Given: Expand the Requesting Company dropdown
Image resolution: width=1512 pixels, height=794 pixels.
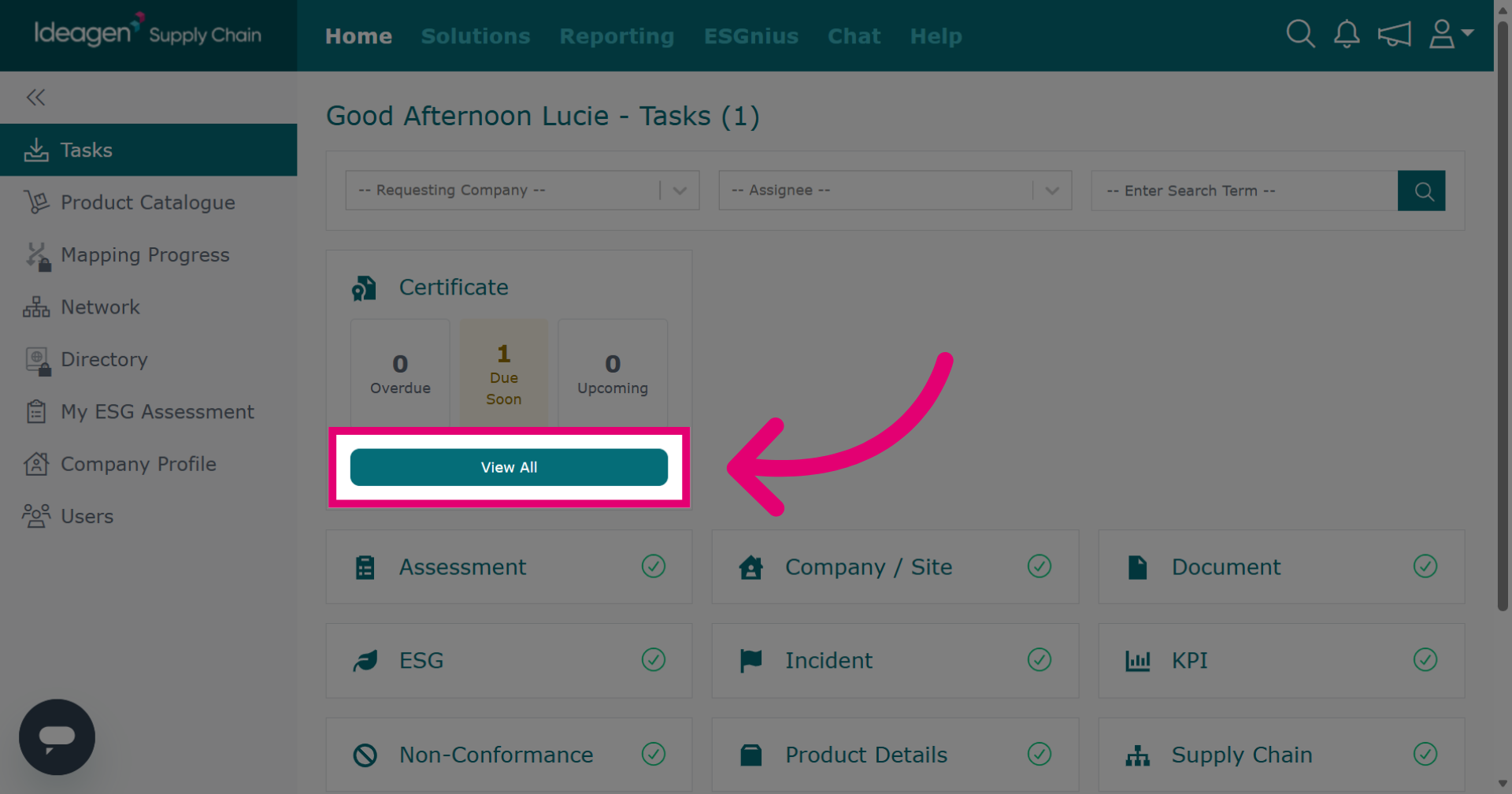Looking at the screenshot, I should tap(522, 191).
